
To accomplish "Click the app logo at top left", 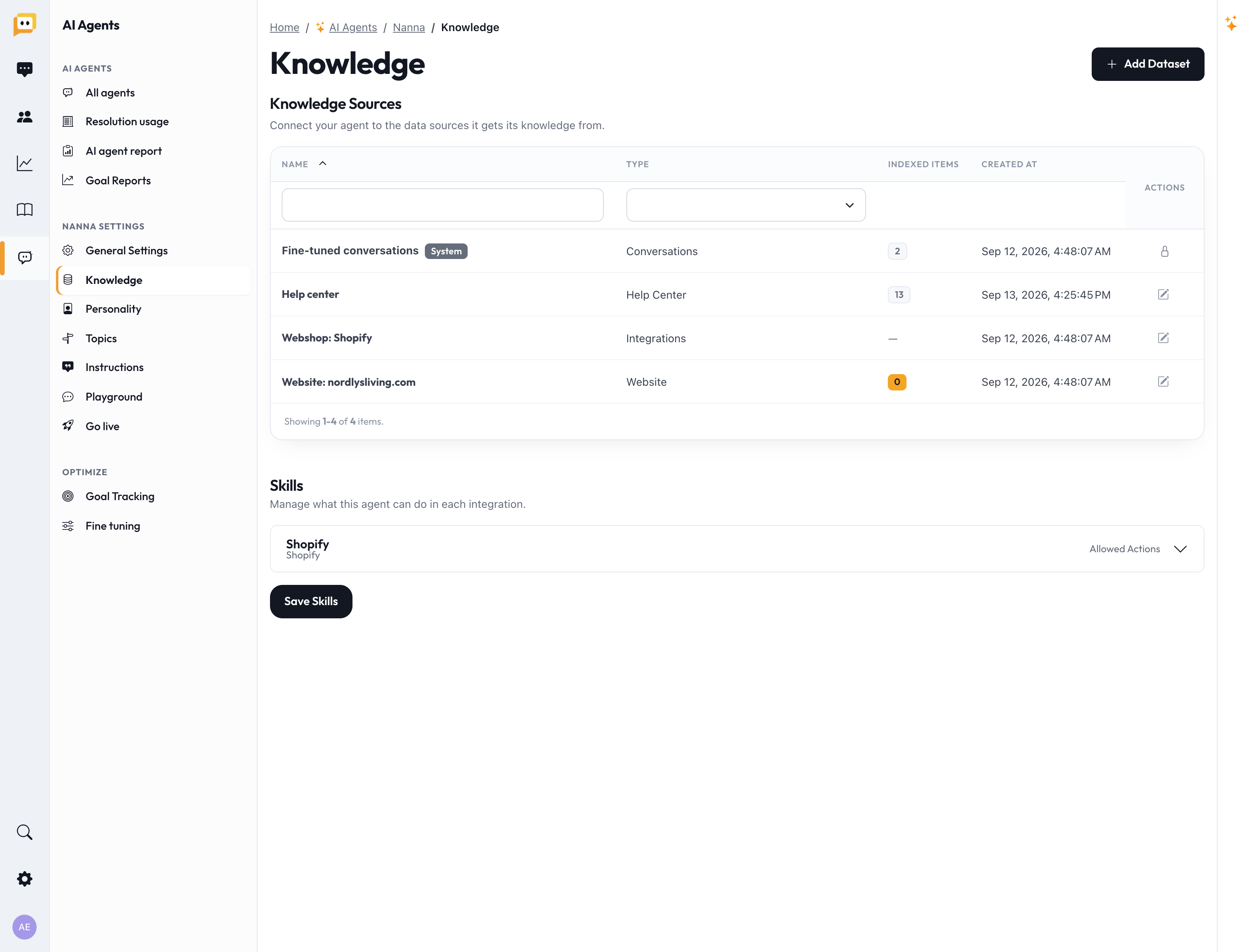I will pyautogui.click(x=25, y=24).
